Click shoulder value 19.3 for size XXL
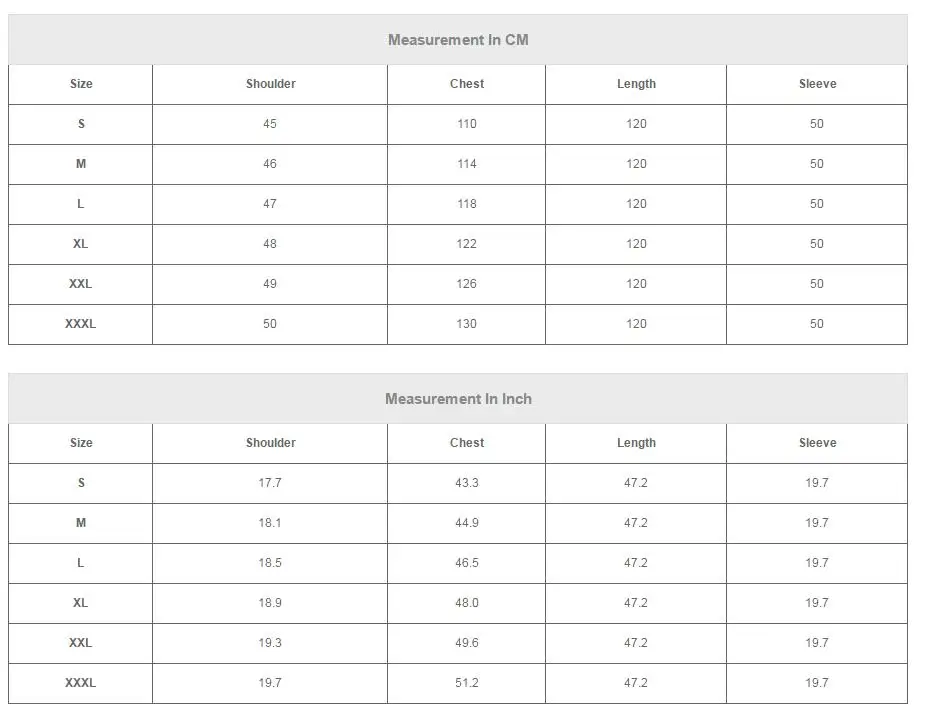 pos(270,643)
